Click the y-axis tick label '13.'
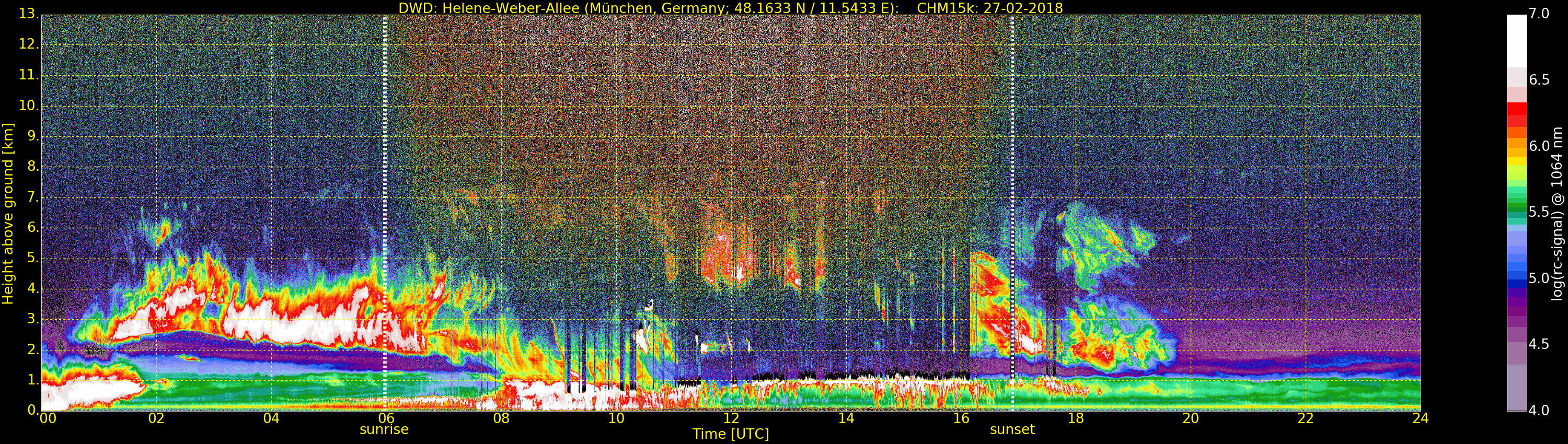 (x=29, y=14)
